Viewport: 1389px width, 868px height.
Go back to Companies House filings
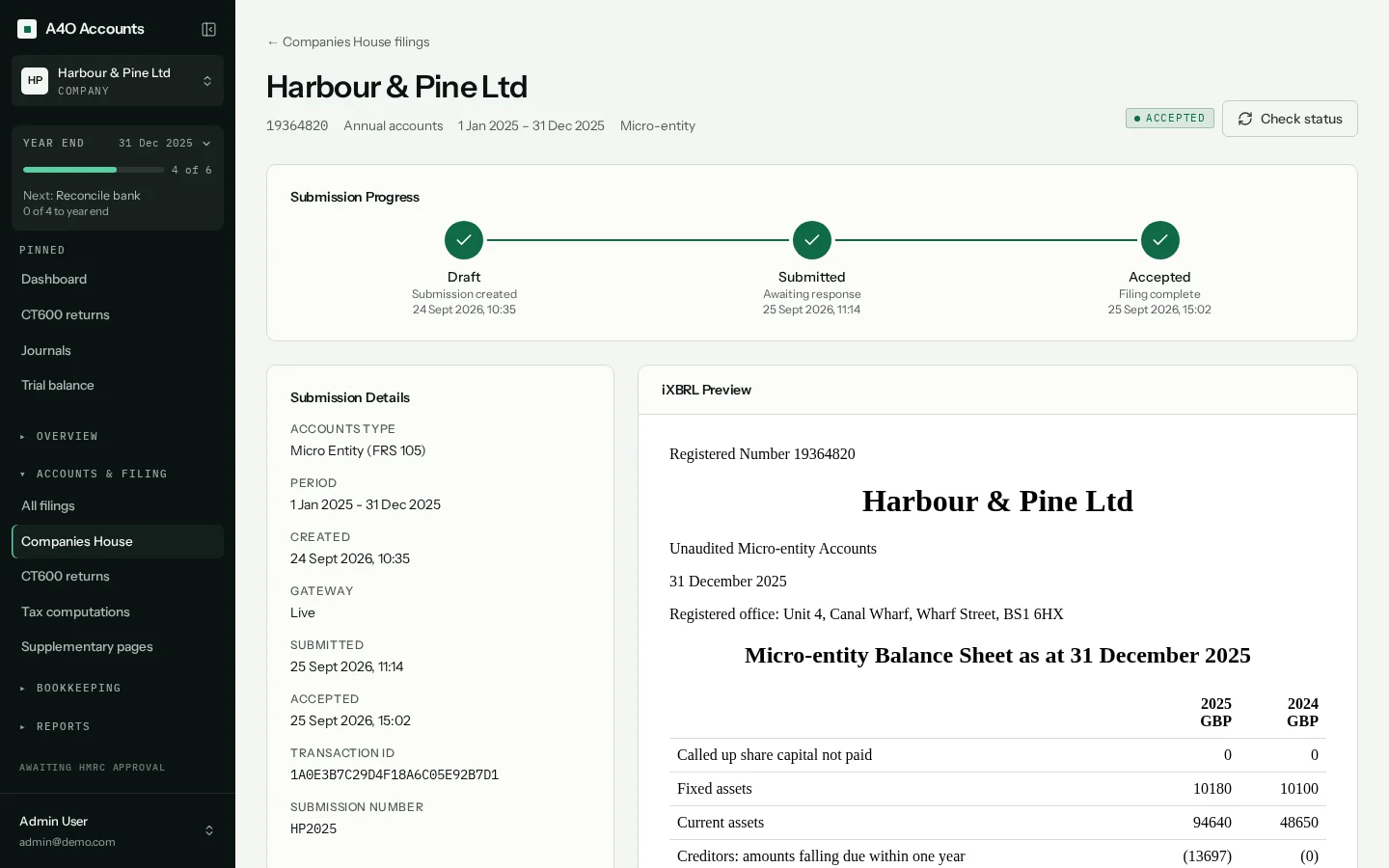348,42
